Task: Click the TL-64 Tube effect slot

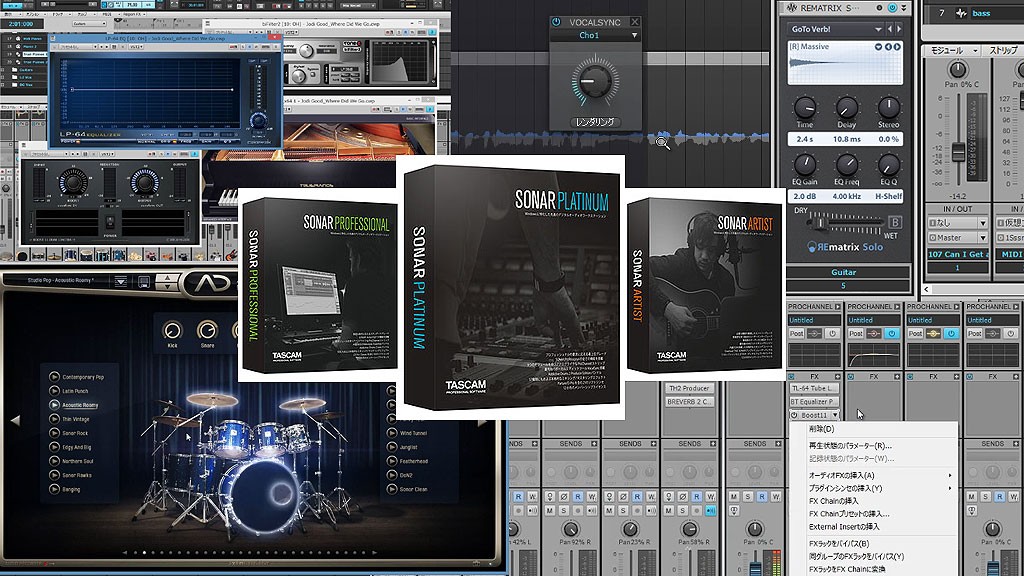Action: (x=814, y=388)
